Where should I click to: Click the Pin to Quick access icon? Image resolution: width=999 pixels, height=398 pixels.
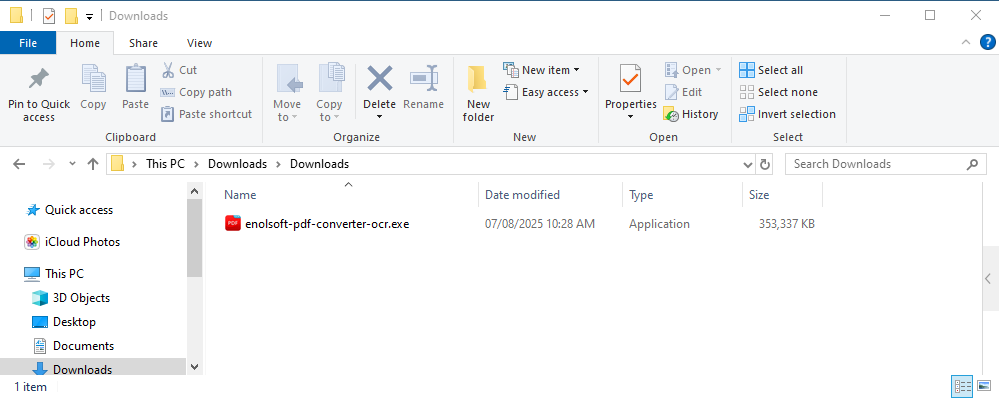pyautogui.click(x=39, y=80)
